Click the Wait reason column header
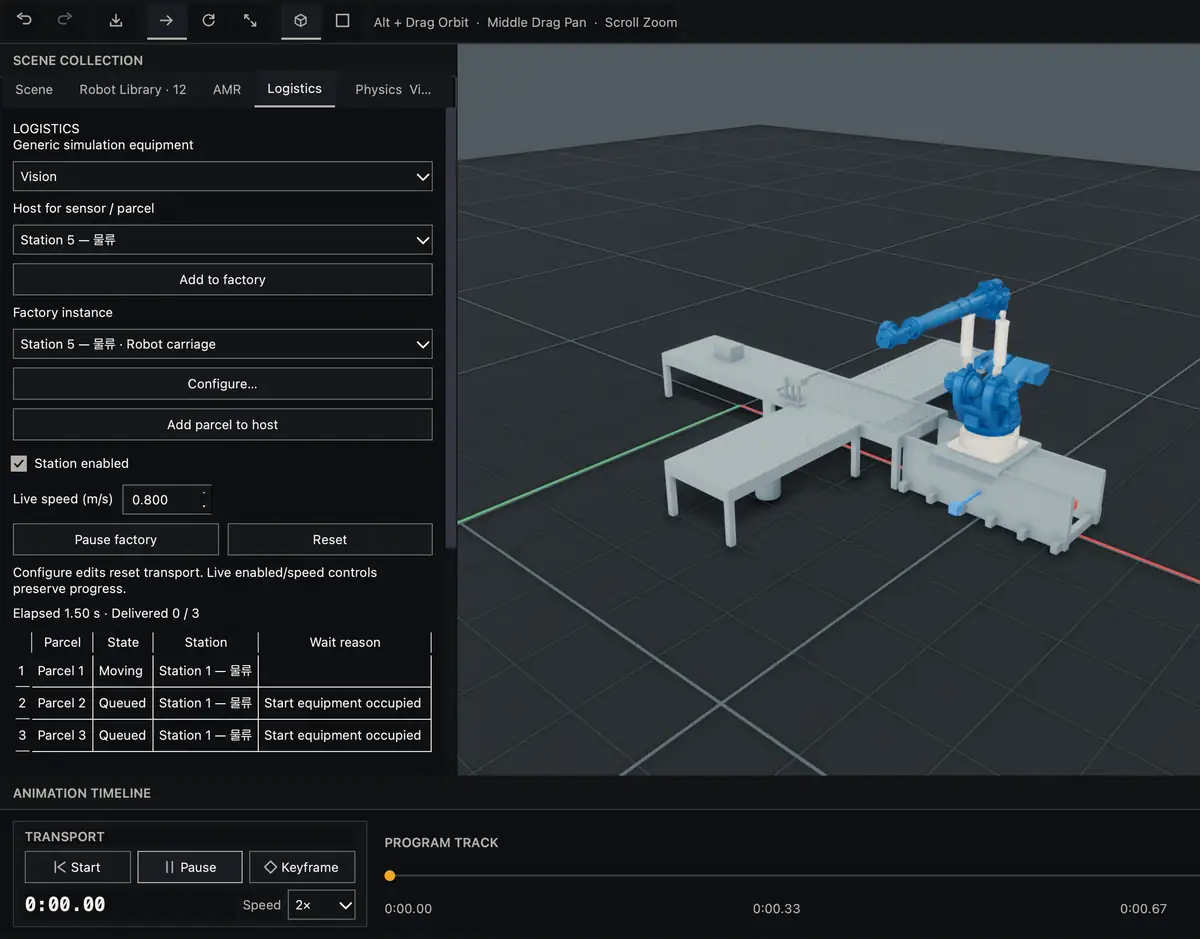Screen dimensions: 1200x939 (345, 642)
